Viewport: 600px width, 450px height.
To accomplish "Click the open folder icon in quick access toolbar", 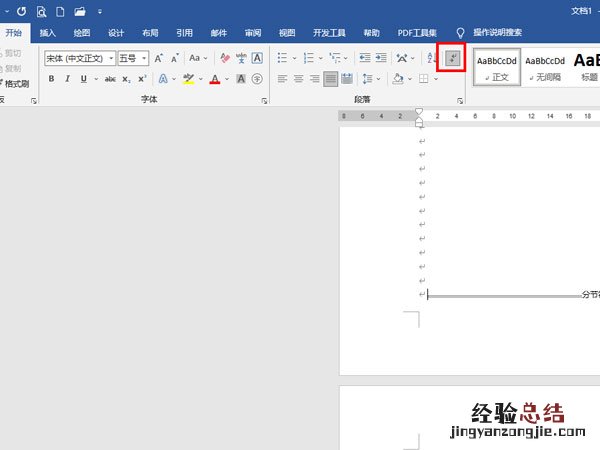I will click(x=80, y=11).
